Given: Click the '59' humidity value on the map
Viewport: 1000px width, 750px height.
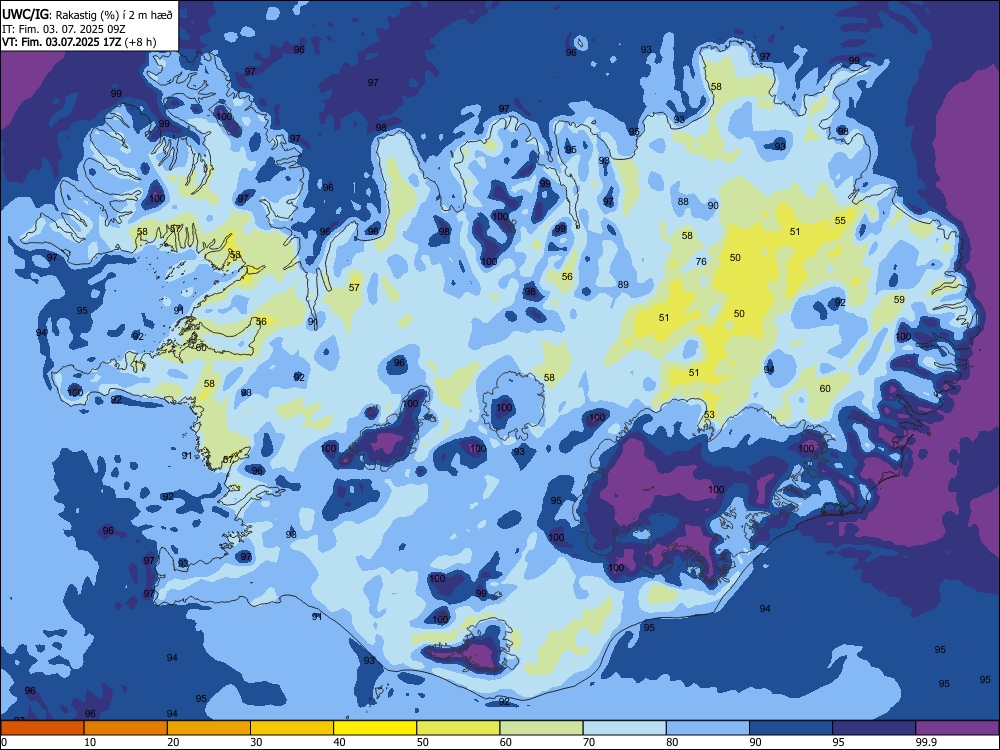Looking at the screenshot, I should coord(899,299).
